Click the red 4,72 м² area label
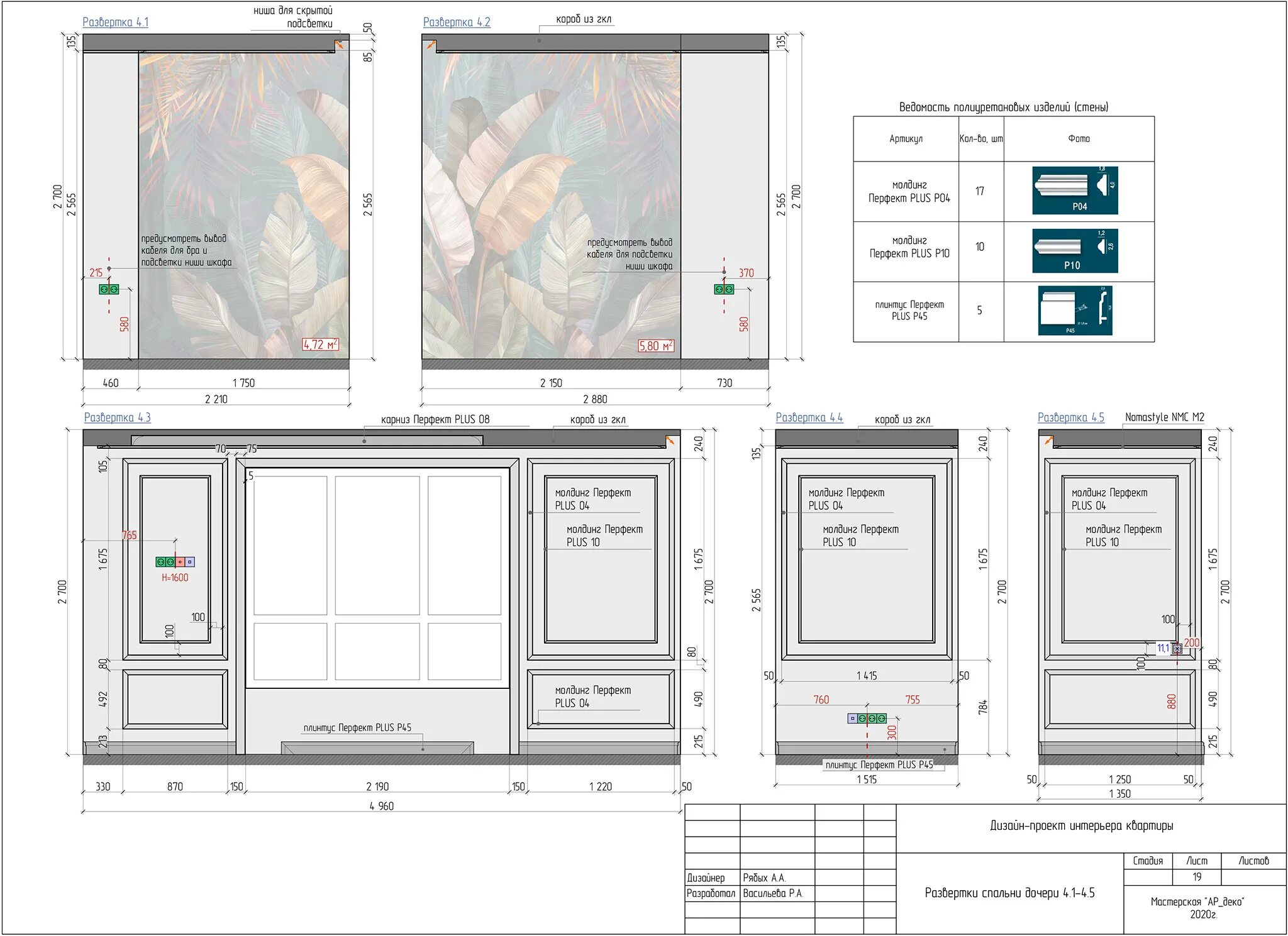 [x=320, y=344]
